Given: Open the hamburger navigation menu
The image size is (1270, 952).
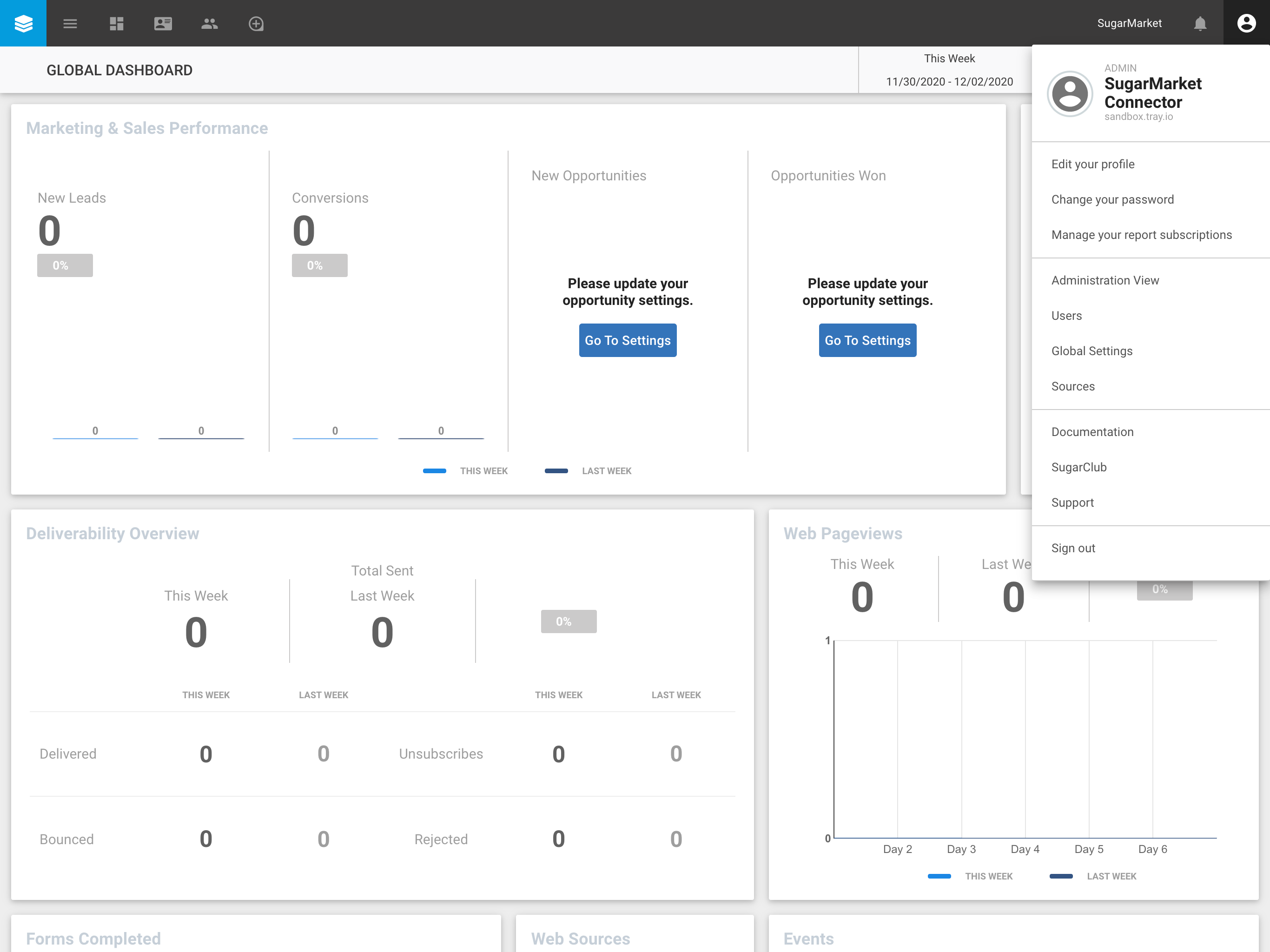Looking at the screenshot, I should pyautogui.click(x=70, y=24).
